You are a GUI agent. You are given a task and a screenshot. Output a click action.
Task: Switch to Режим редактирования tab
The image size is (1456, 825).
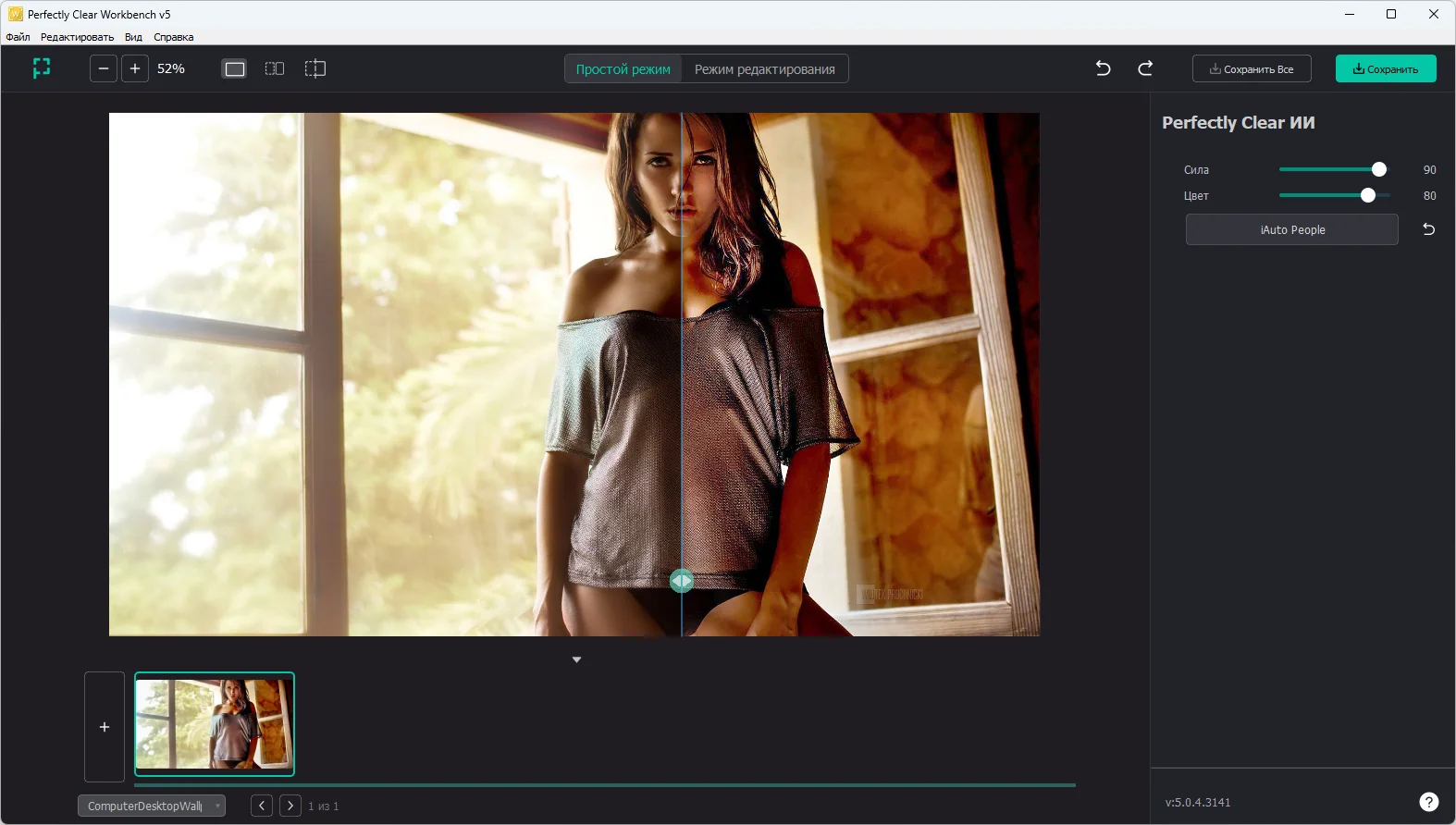[764, 69]
